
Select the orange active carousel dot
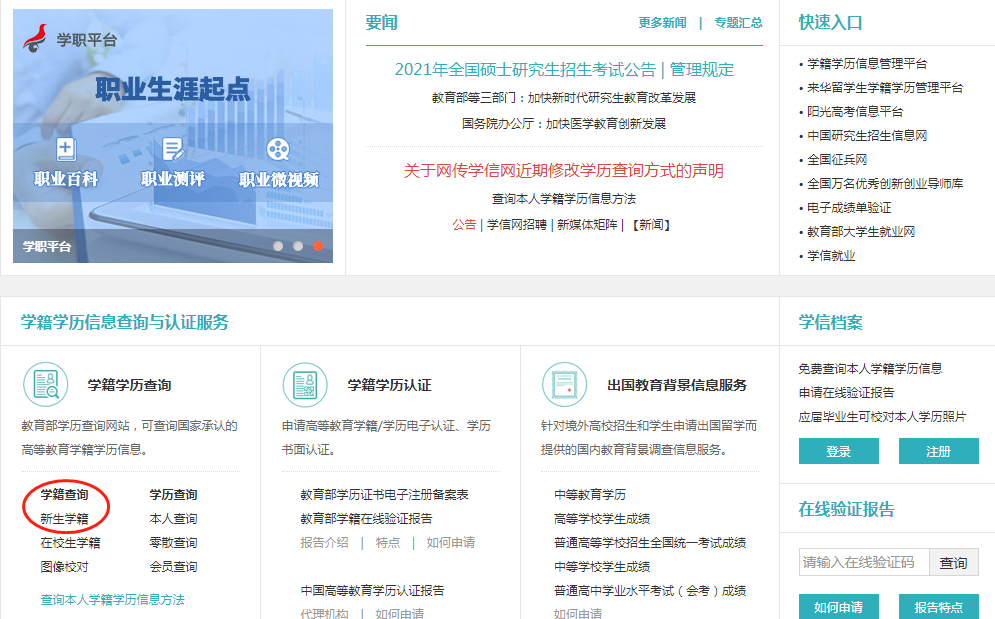[318, 246]
